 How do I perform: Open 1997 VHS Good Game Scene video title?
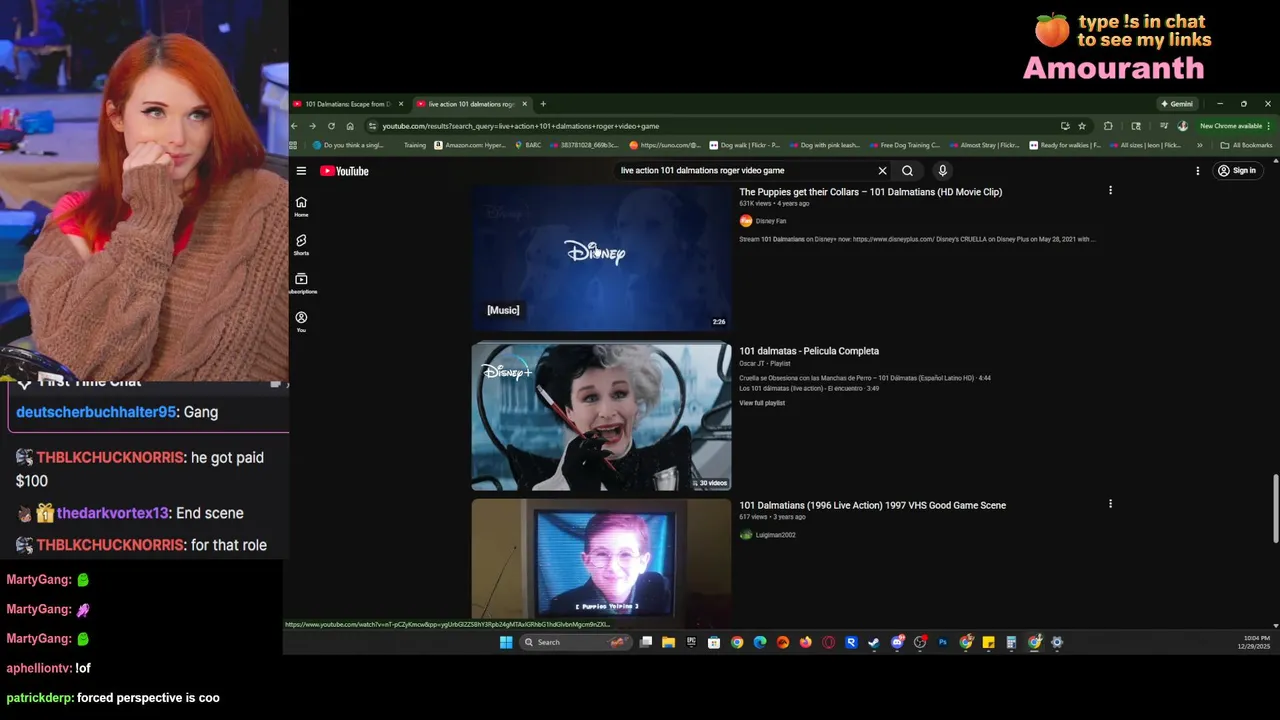[x=872, y=506]
